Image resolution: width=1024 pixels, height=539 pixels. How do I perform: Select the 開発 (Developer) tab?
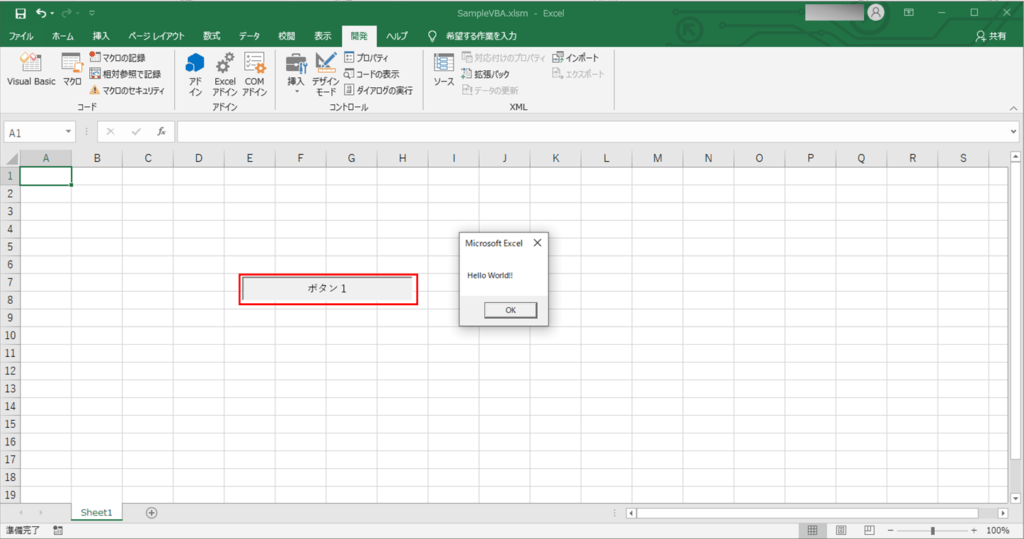point(359,36)
